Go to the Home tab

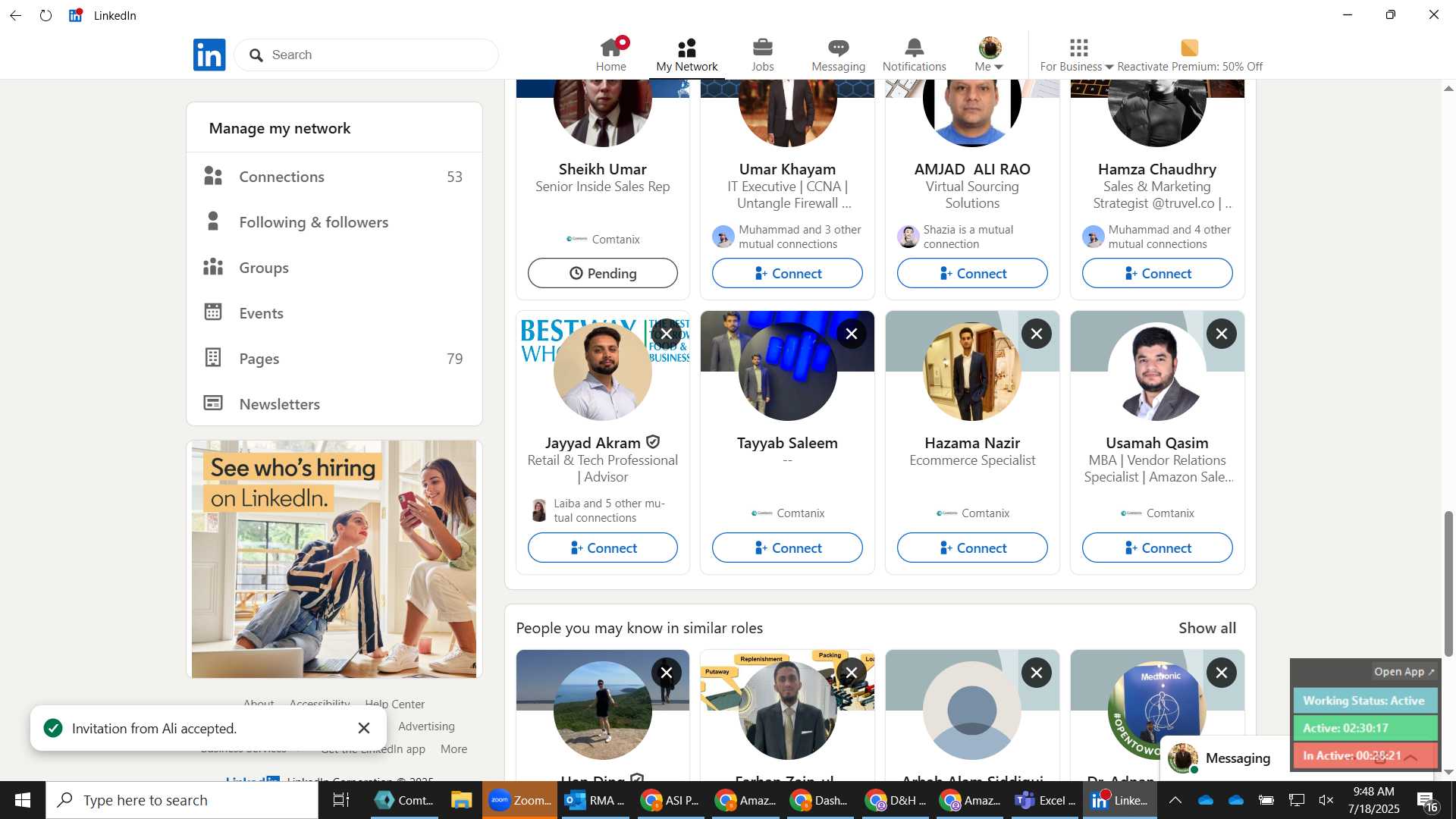[x=611, y=55]
